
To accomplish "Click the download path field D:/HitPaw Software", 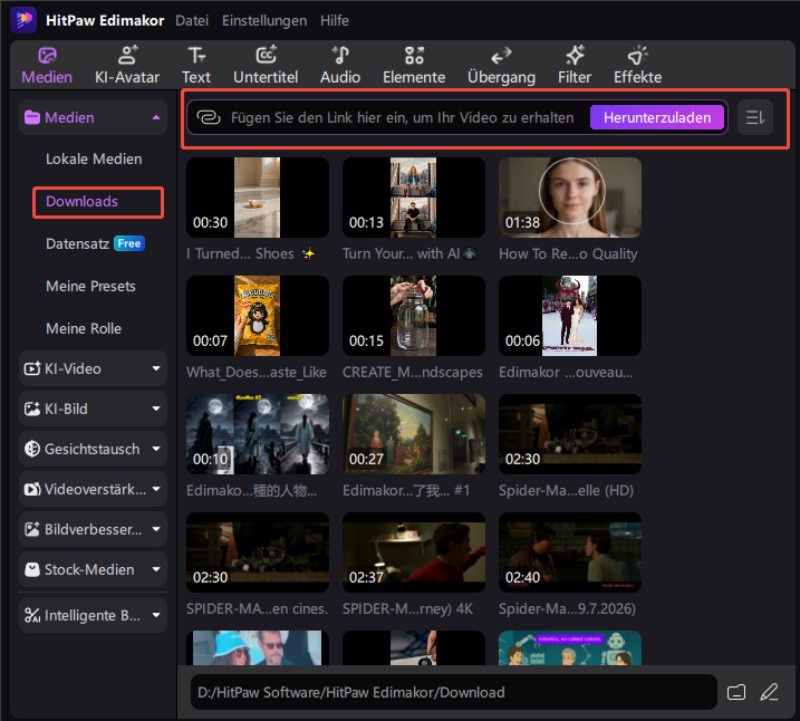I will [454, 692].
